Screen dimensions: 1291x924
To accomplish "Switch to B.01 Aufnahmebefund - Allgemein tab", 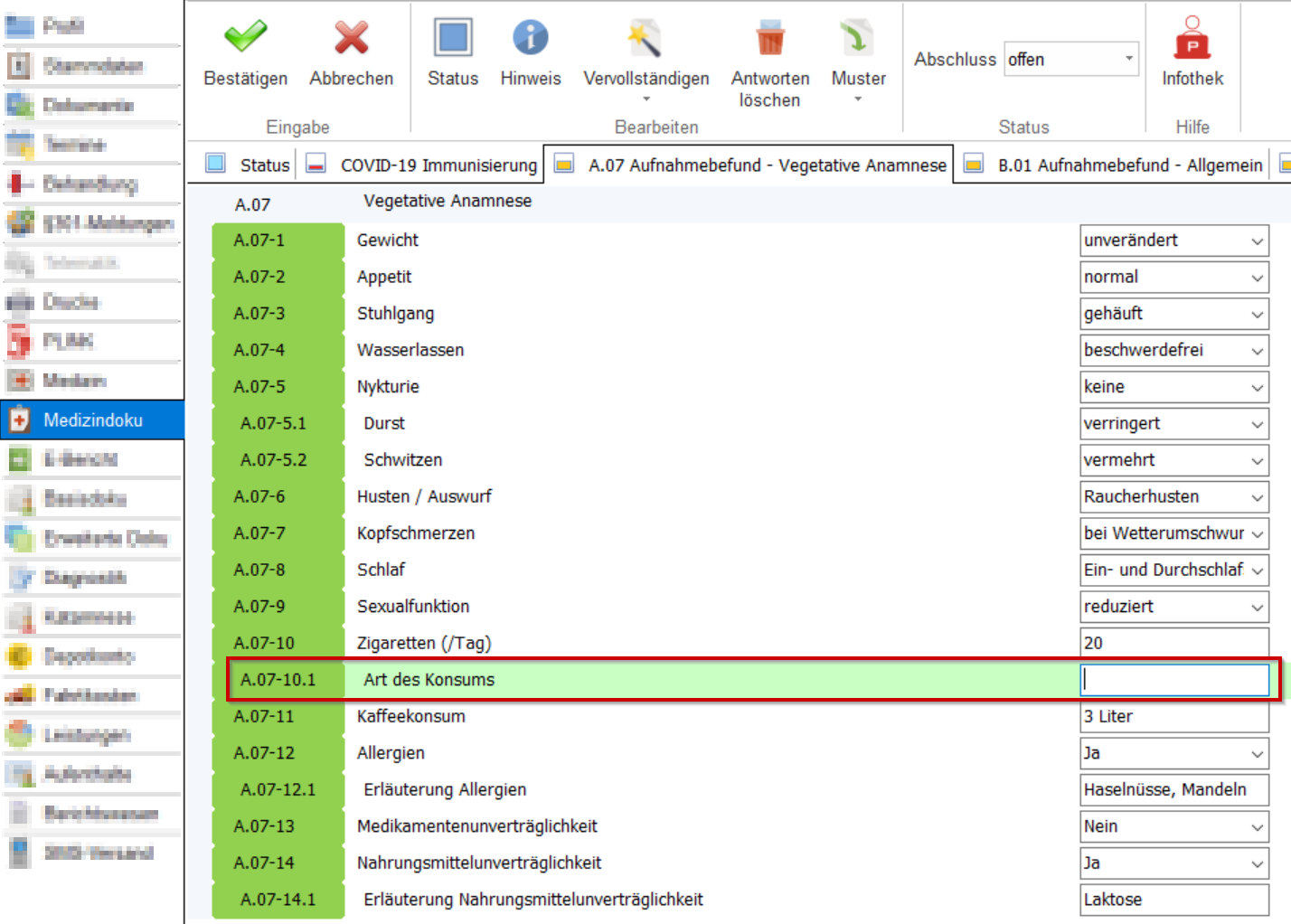I will (x=1129, y=165).
